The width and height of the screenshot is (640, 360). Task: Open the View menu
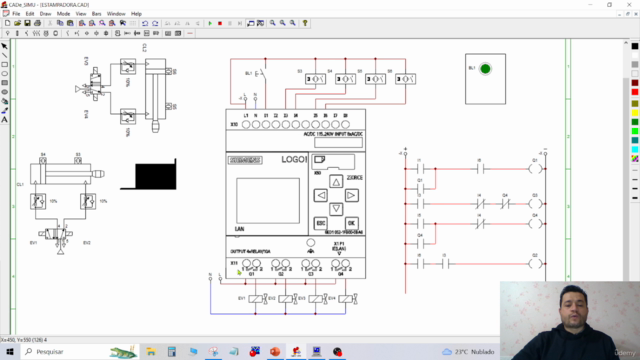point(81,13)
